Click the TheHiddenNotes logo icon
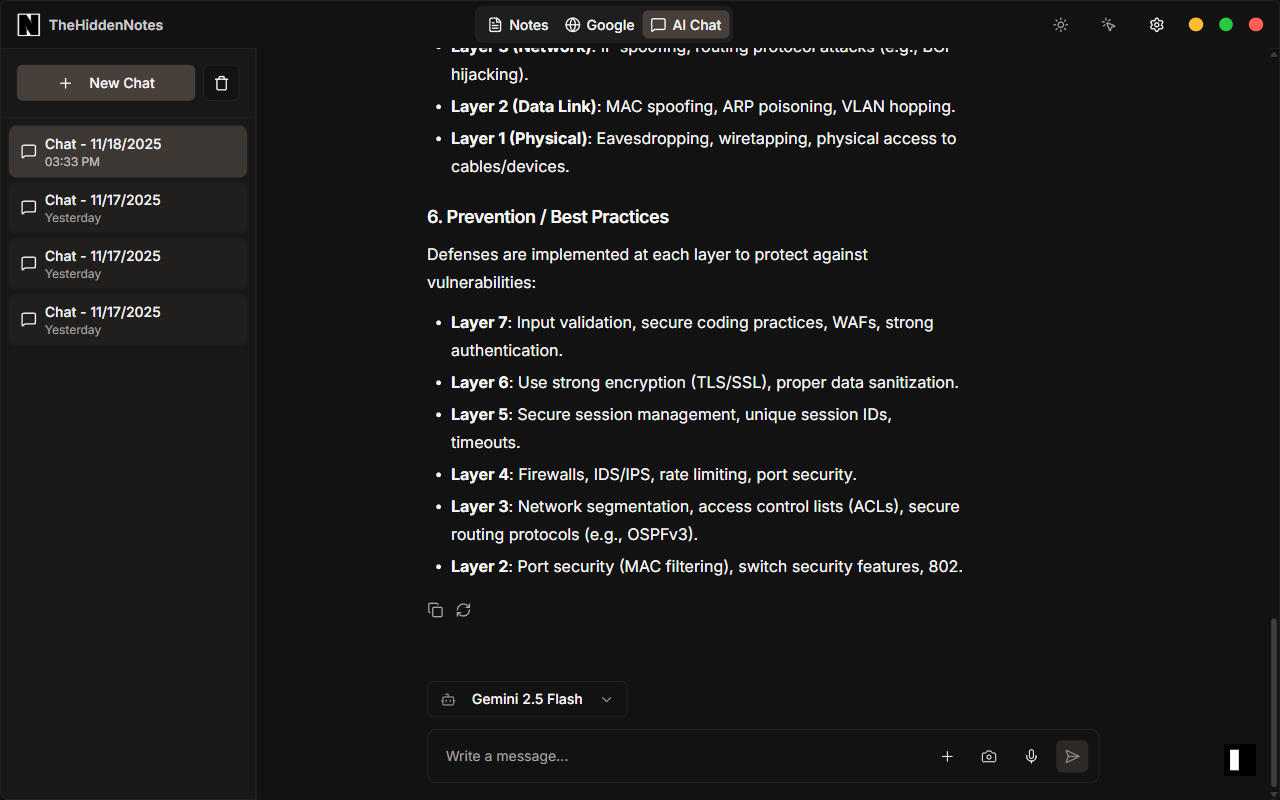The height and width of the screenshot is (800, 1280). 28,24
